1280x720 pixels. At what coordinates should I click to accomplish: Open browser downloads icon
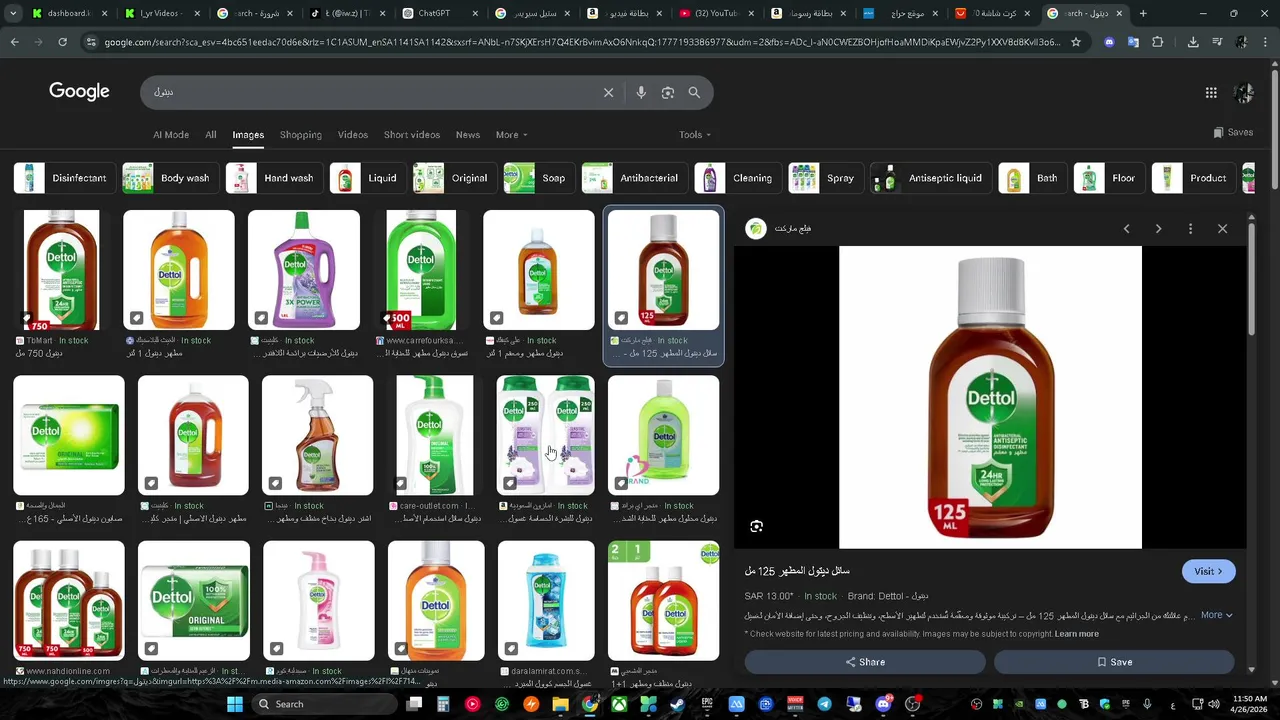[x=1193, y=42]
